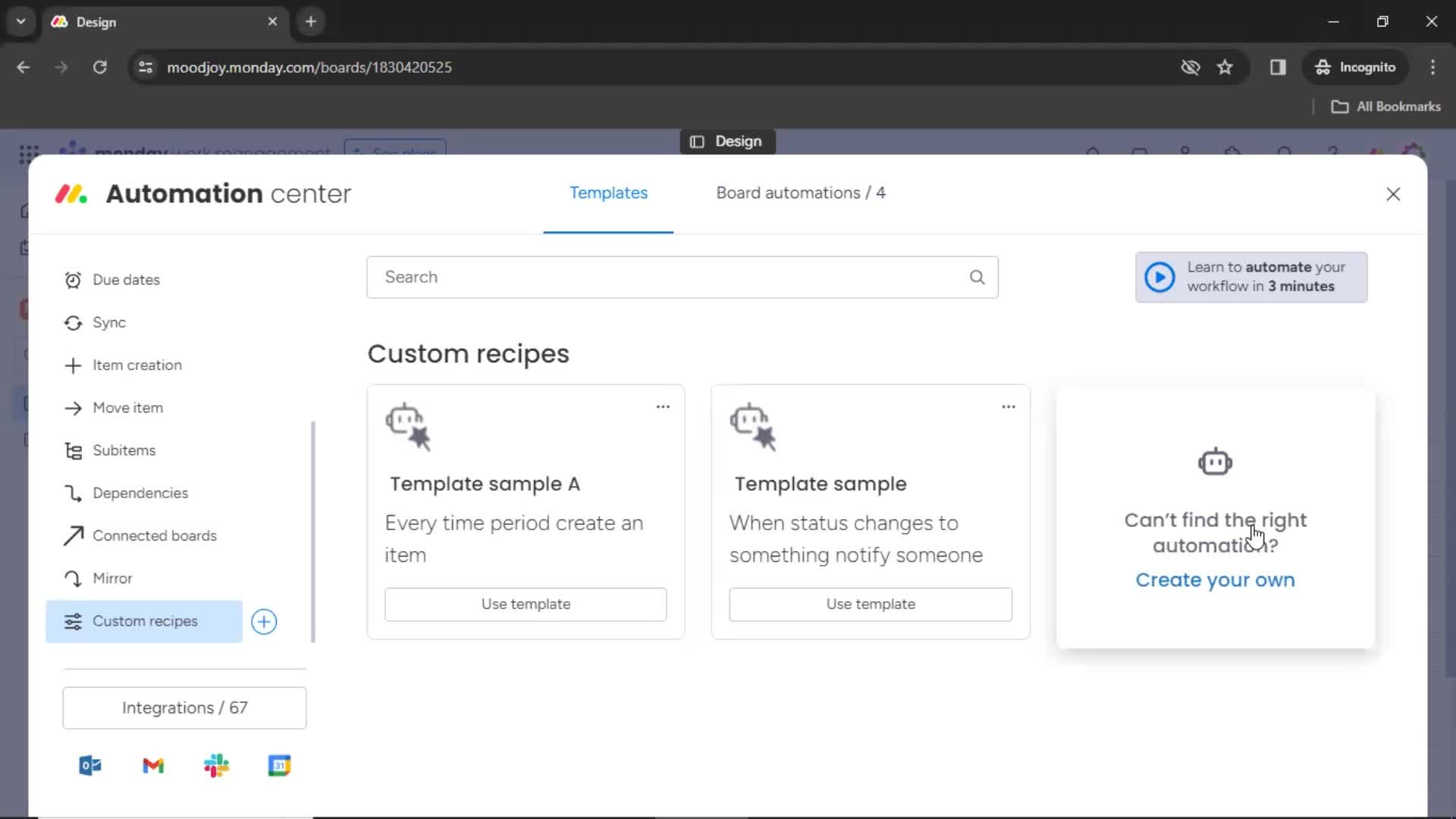Screen dimensions: 1456x819
Task: Open Integrations section dropdown
Action: (x=184, y=708)
